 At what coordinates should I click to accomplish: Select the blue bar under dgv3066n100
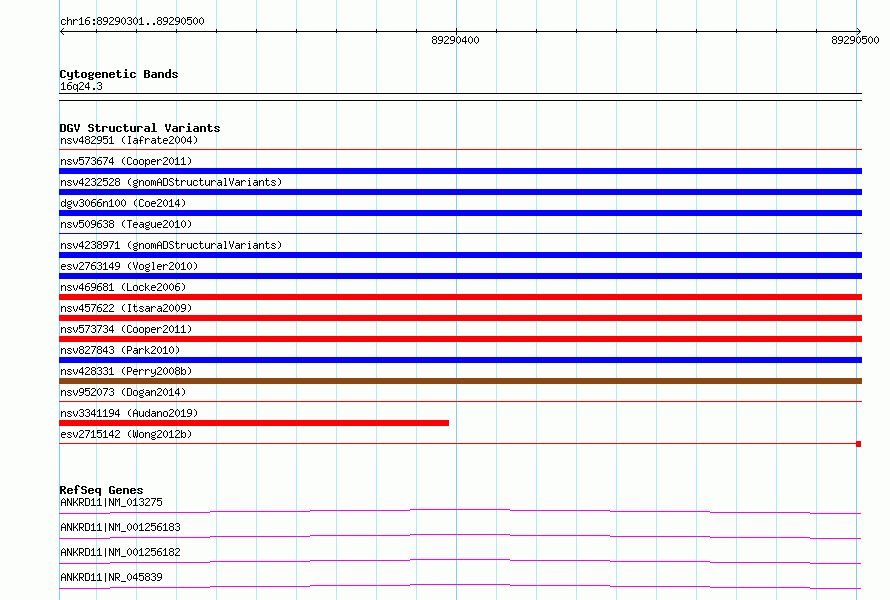pos(460,213)
